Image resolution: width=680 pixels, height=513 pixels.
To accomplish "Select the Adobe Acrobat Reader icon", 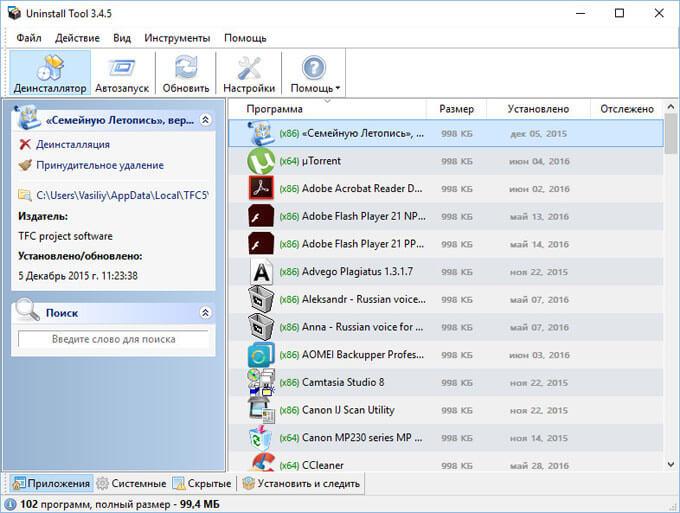I will tap(261, 188).
